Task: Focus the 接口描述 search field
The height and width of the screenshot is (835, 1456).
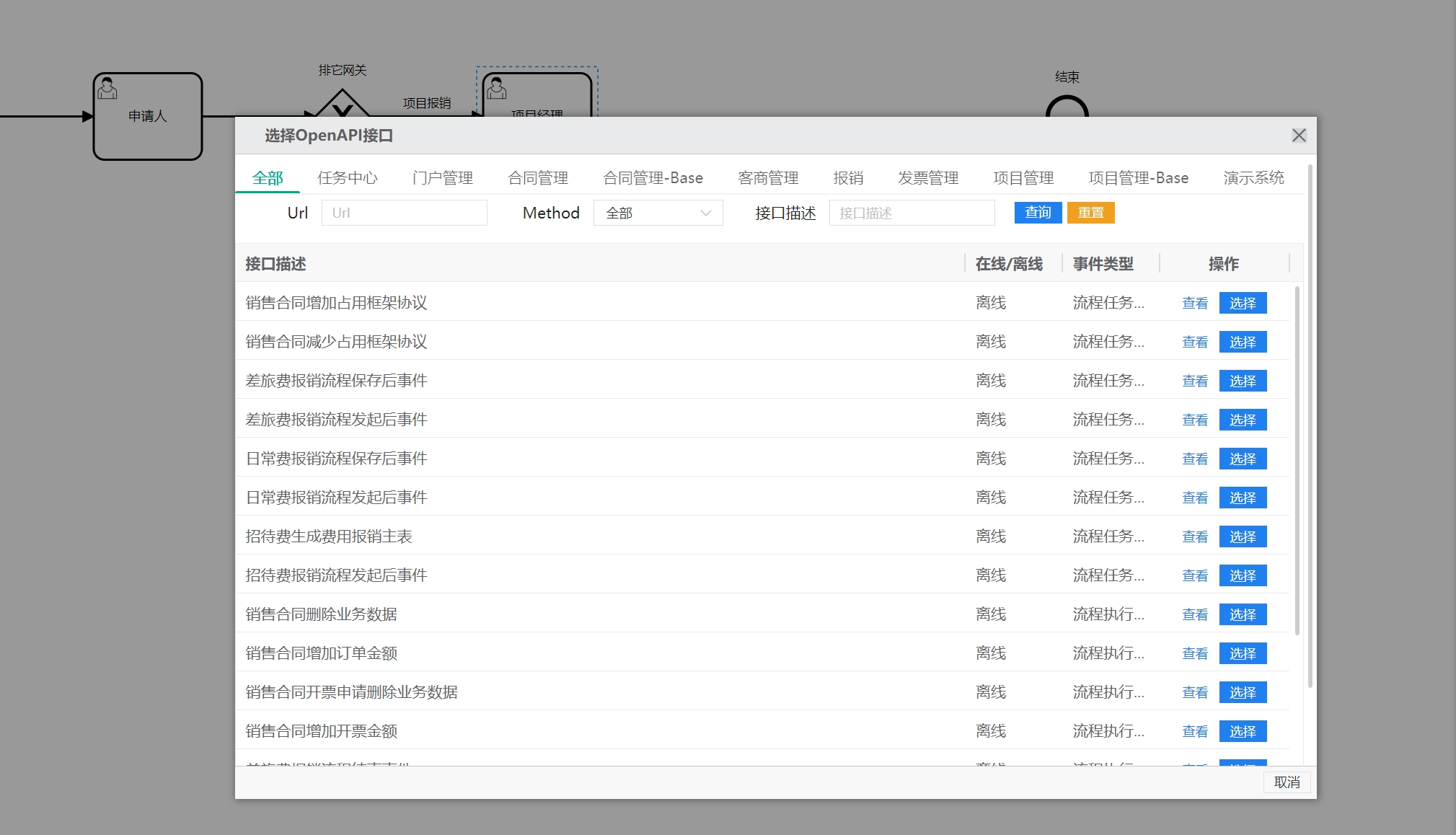Action: pos(912,213)
